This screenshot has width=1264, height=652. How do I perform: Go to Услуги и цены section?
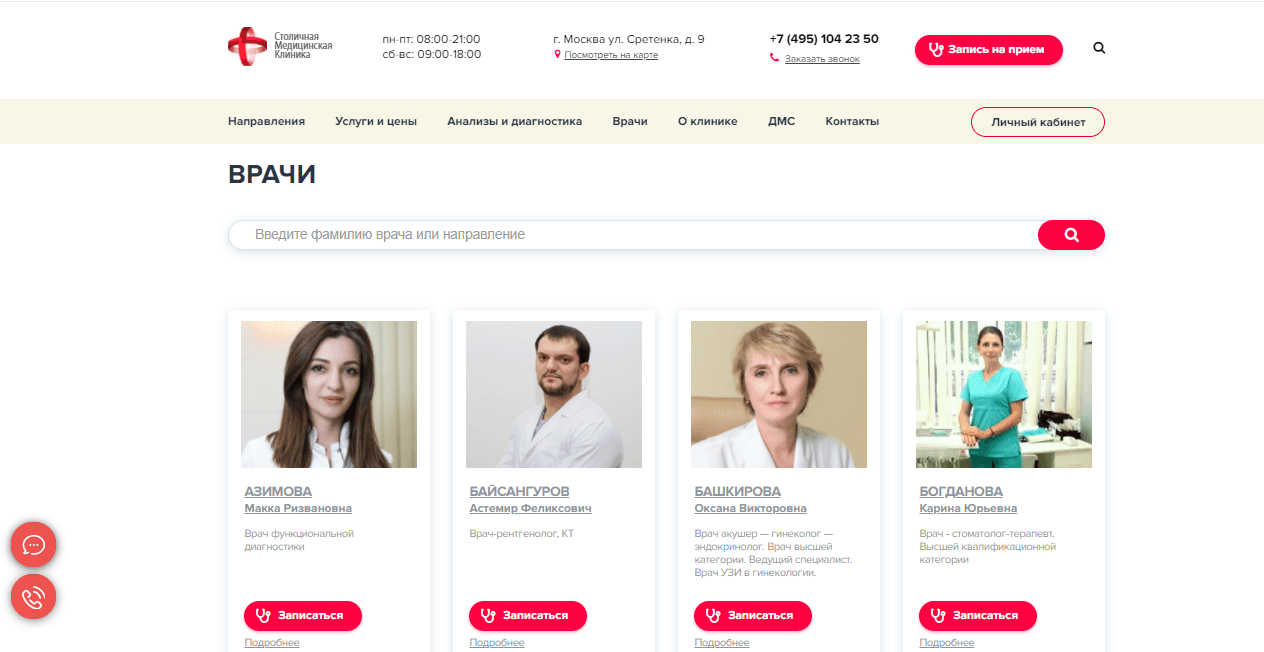tap(376, 121)
